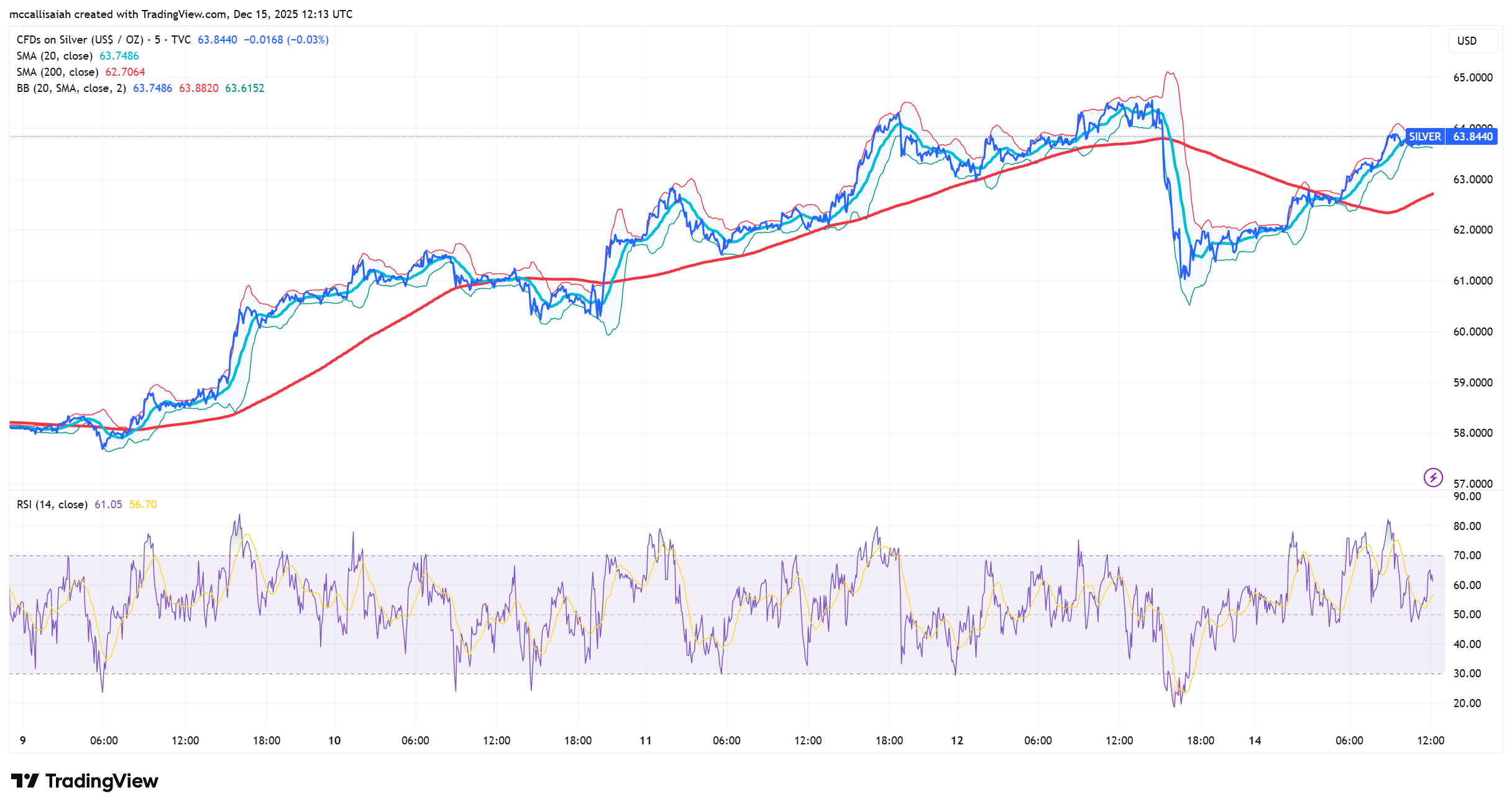This screenshot has height=809, width=1512.
Task: Click the blue SILVER price label tag
Action: click(x=1424, y=137)
